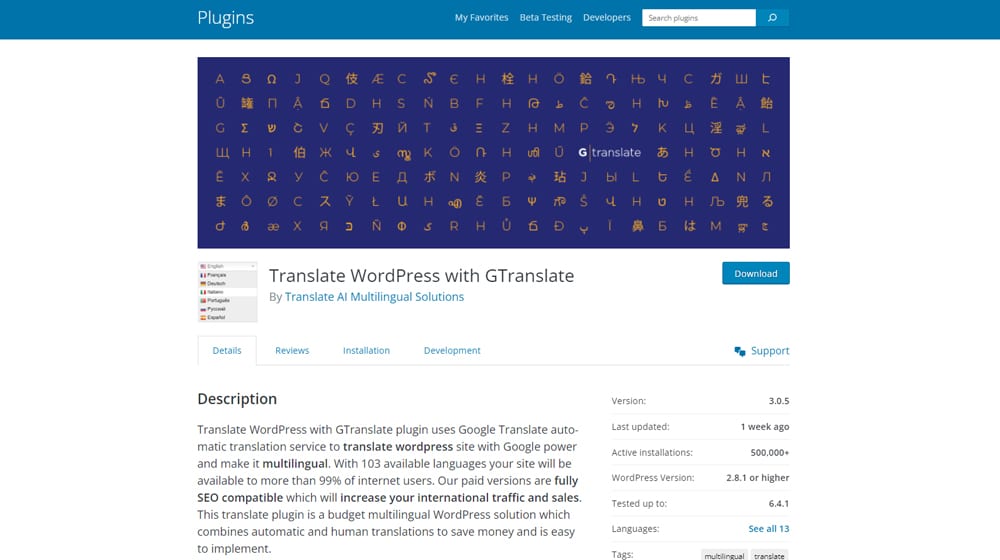Screen dimensions: 1000x560
Task: Click the Support speech bubble icon
Action: pos(740,351)
